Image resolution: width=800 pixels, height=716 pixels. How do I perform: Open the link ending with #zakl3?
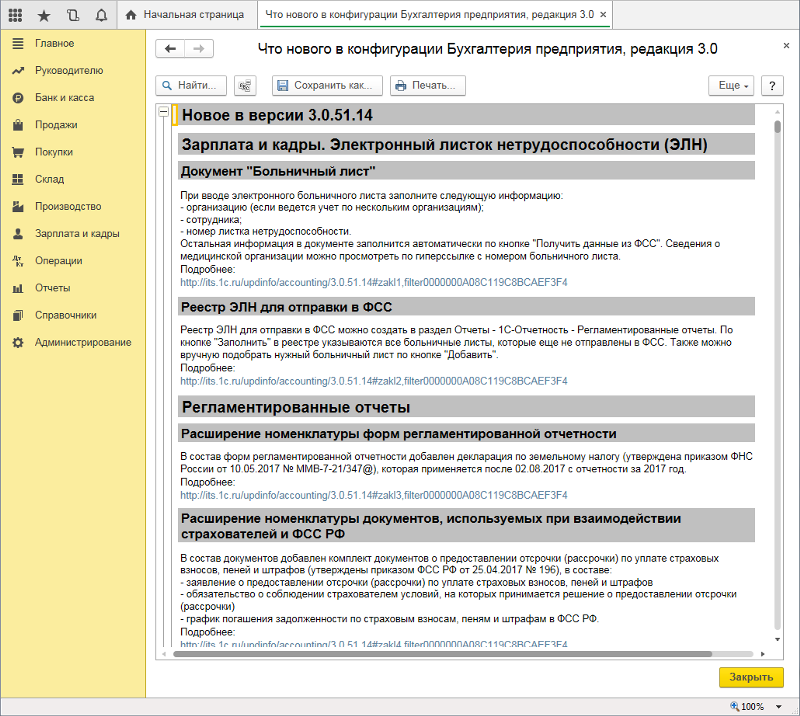[373, 495]
